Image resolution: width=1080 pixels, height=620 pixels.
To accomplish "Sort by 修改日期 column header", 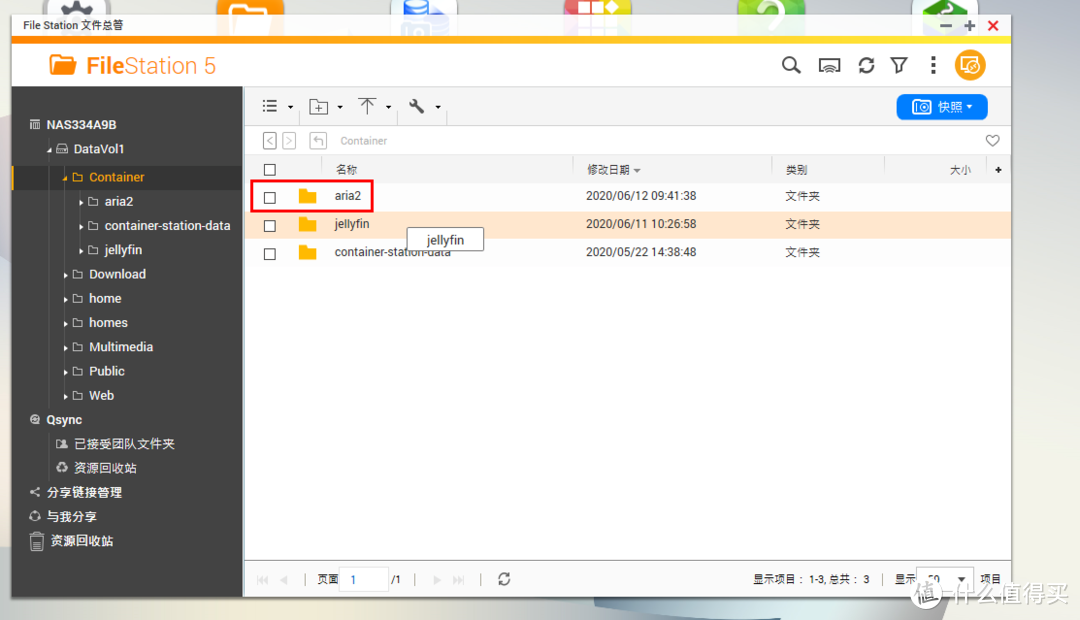I will pyautogui.click(x=608, y=169).
